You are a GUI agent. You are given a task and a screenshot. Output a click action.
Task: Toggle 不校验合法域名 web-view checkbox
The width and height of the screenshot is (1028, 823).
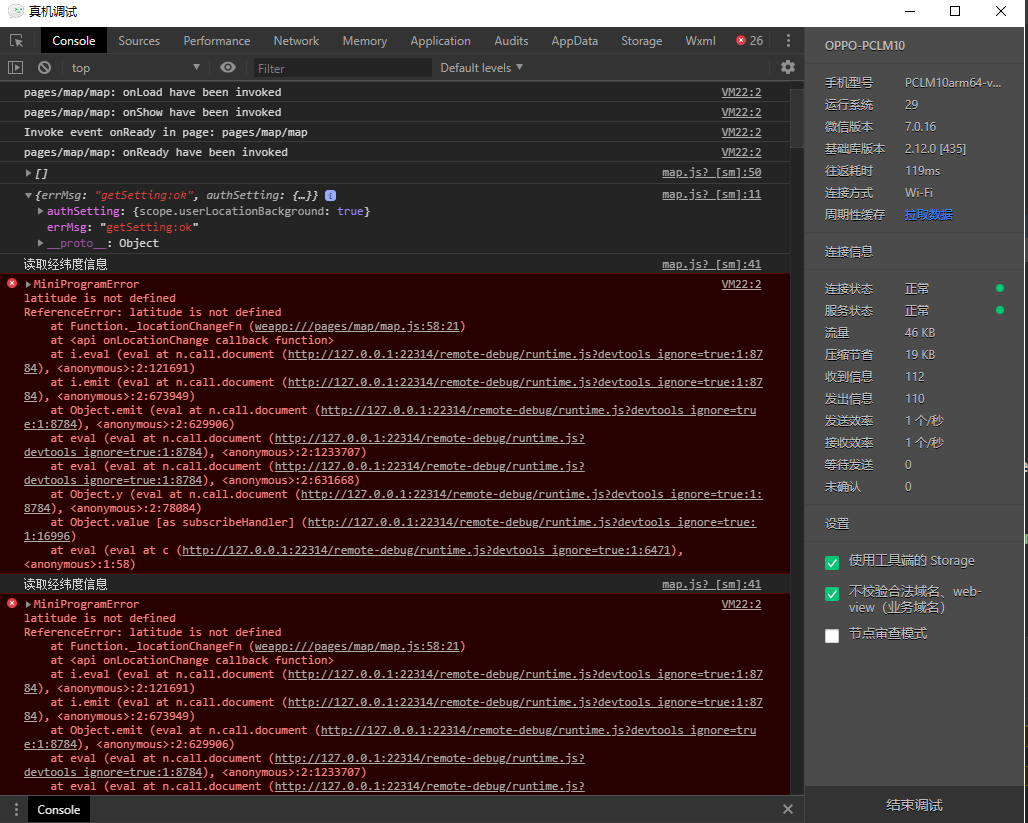pyautogui.click(x=832, y=593)
